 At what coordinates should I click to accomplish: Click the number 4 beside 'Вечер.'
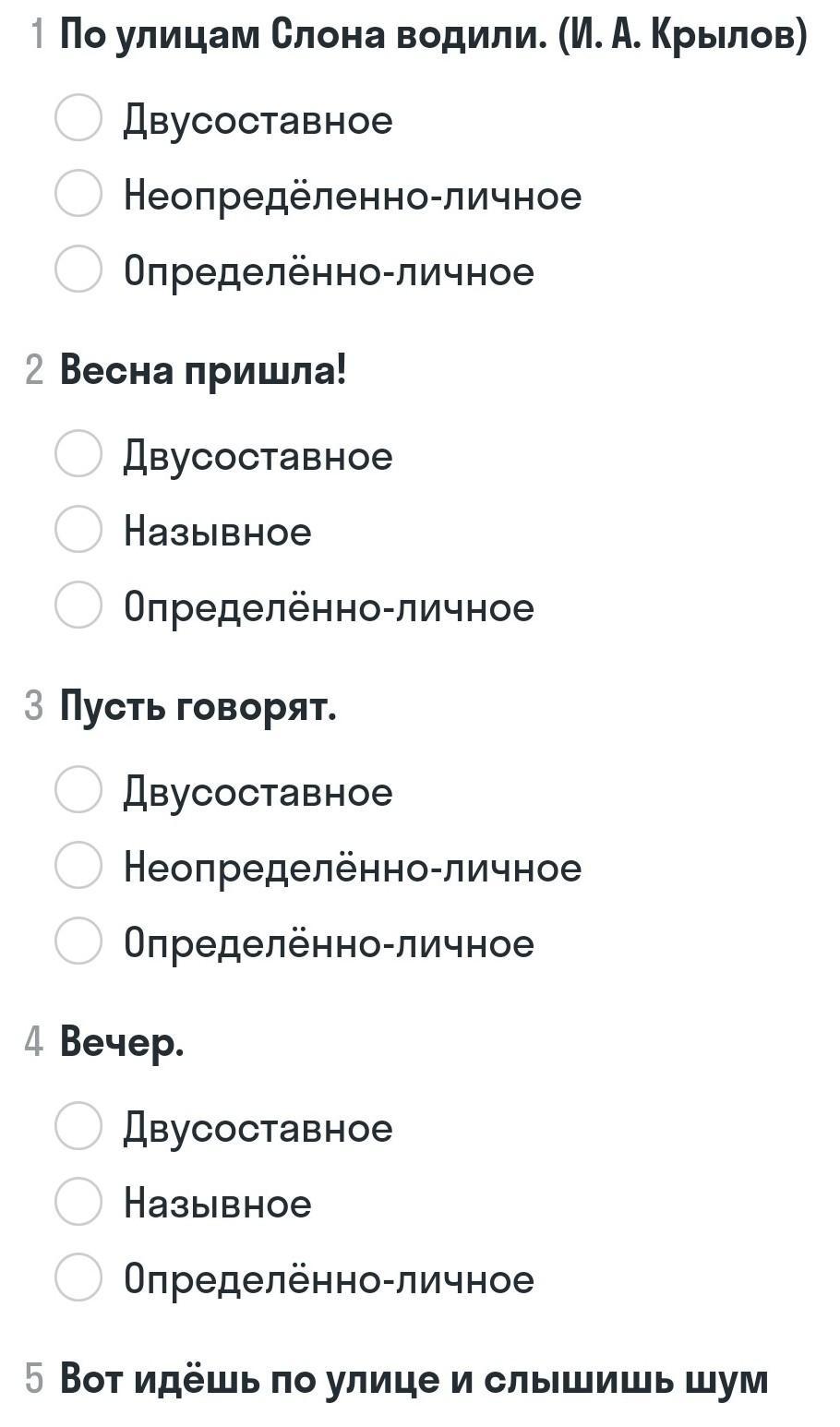[34, 1043]
